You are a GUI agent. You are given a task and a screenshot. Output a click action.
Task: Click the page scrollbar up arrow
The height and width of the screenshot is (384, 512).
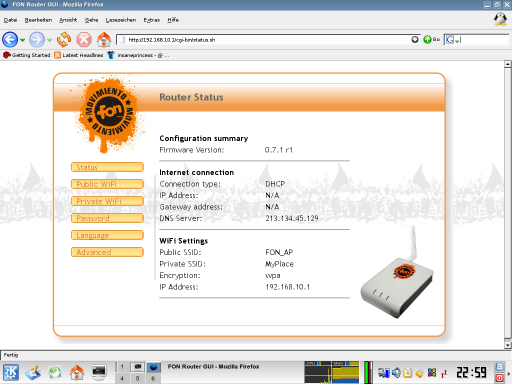point(508,64)
